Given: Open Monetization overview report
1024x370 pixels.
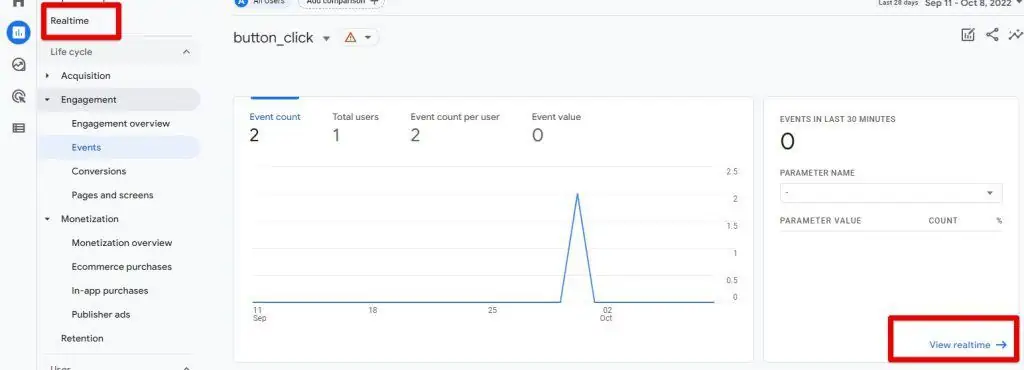Looking at the screenshot, I should [122, 243].
